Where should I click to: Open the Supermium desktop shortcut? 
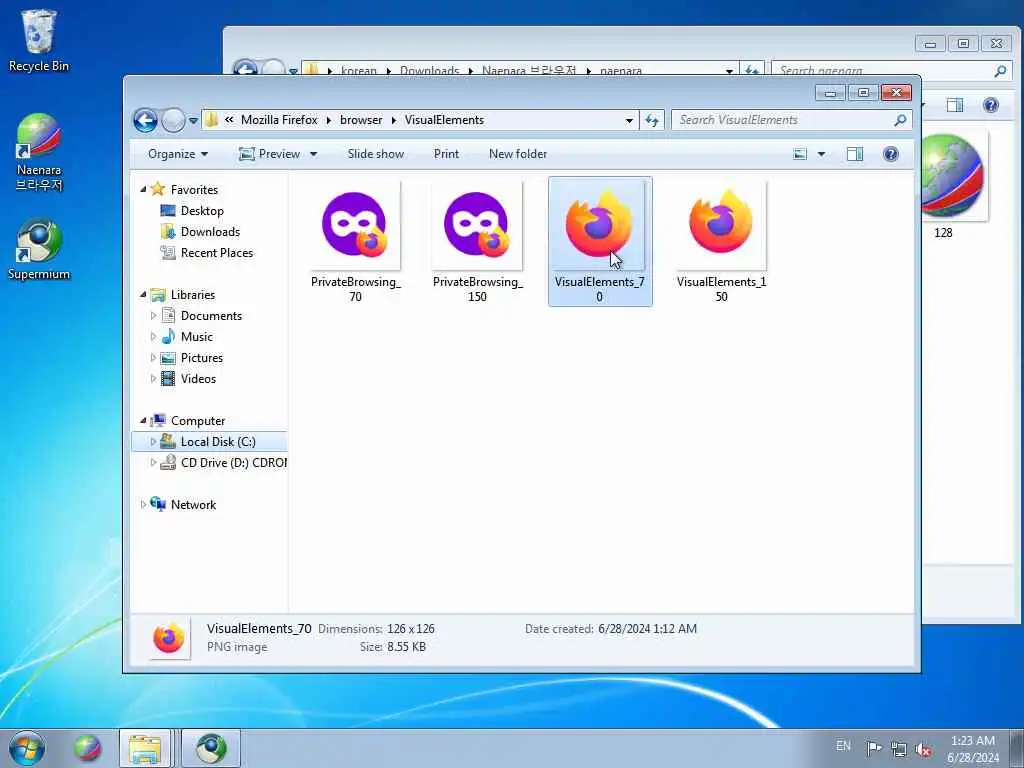point(39,249)
